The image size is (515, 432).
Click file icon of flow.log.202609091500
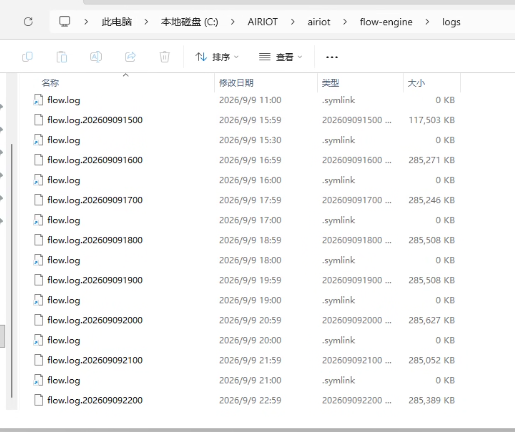(38, 120)
